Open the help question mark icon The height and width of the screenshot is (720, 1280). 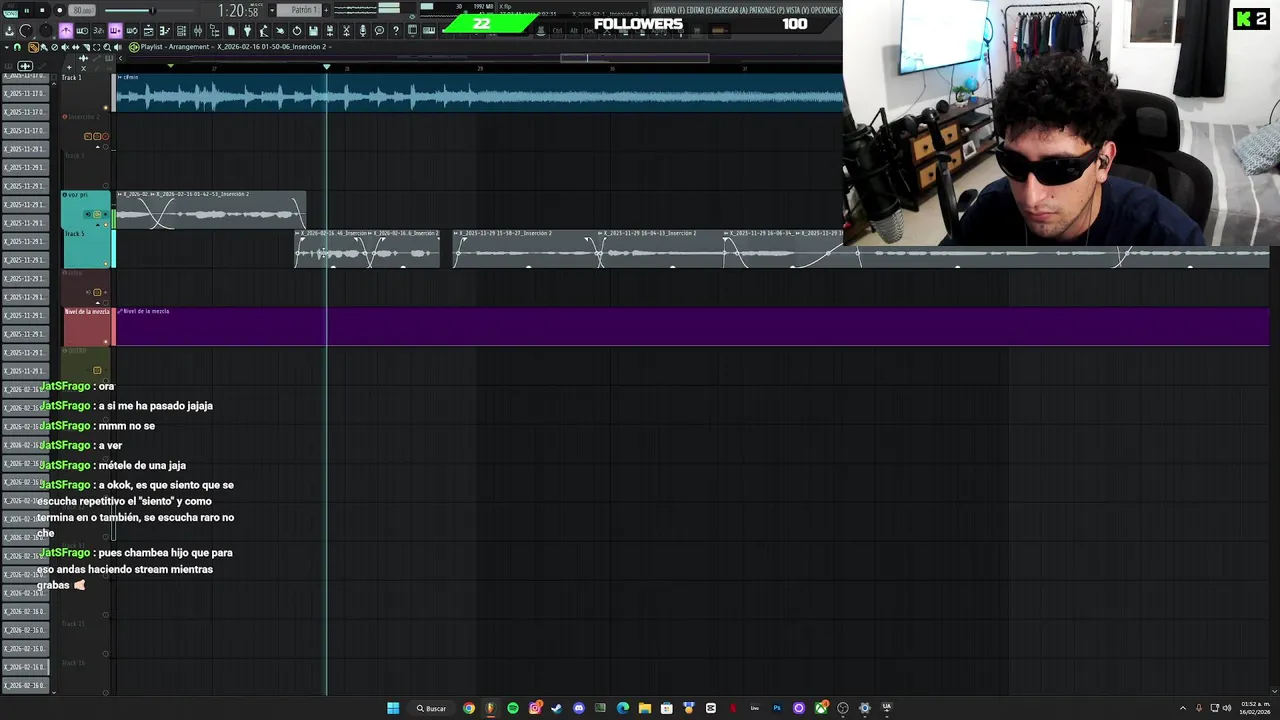pyautogui.click(x=396, y=31)
